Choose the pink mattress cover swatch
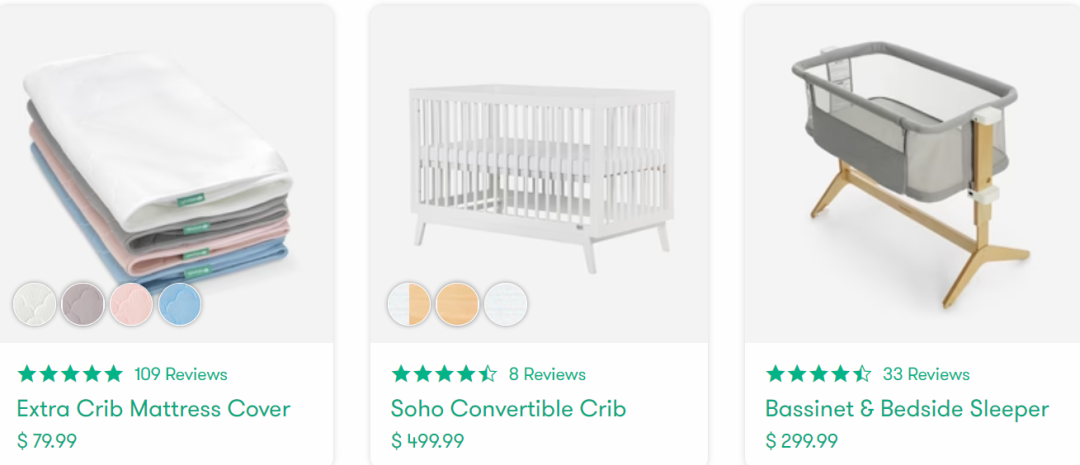1080x465 pixels. [131, 304]
